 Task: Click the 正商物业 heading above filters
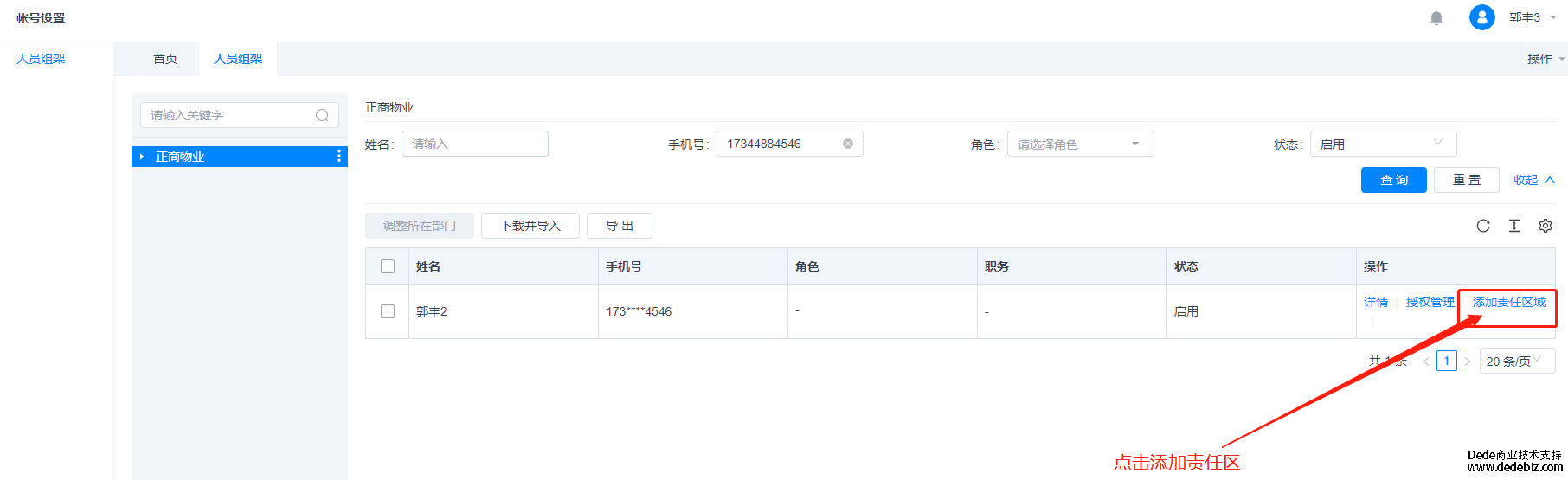[389, 107]
